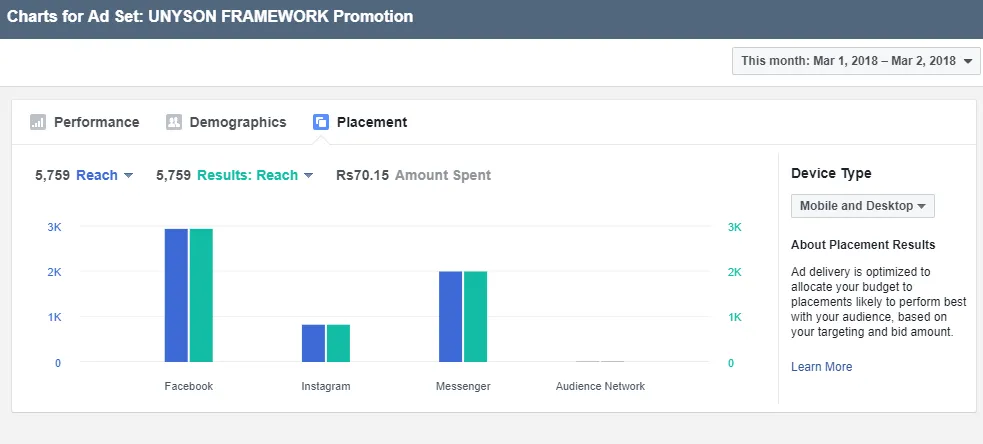The image size is (983, 444).
Task: Click the left axis 3K label
Action: click(55, 227)
